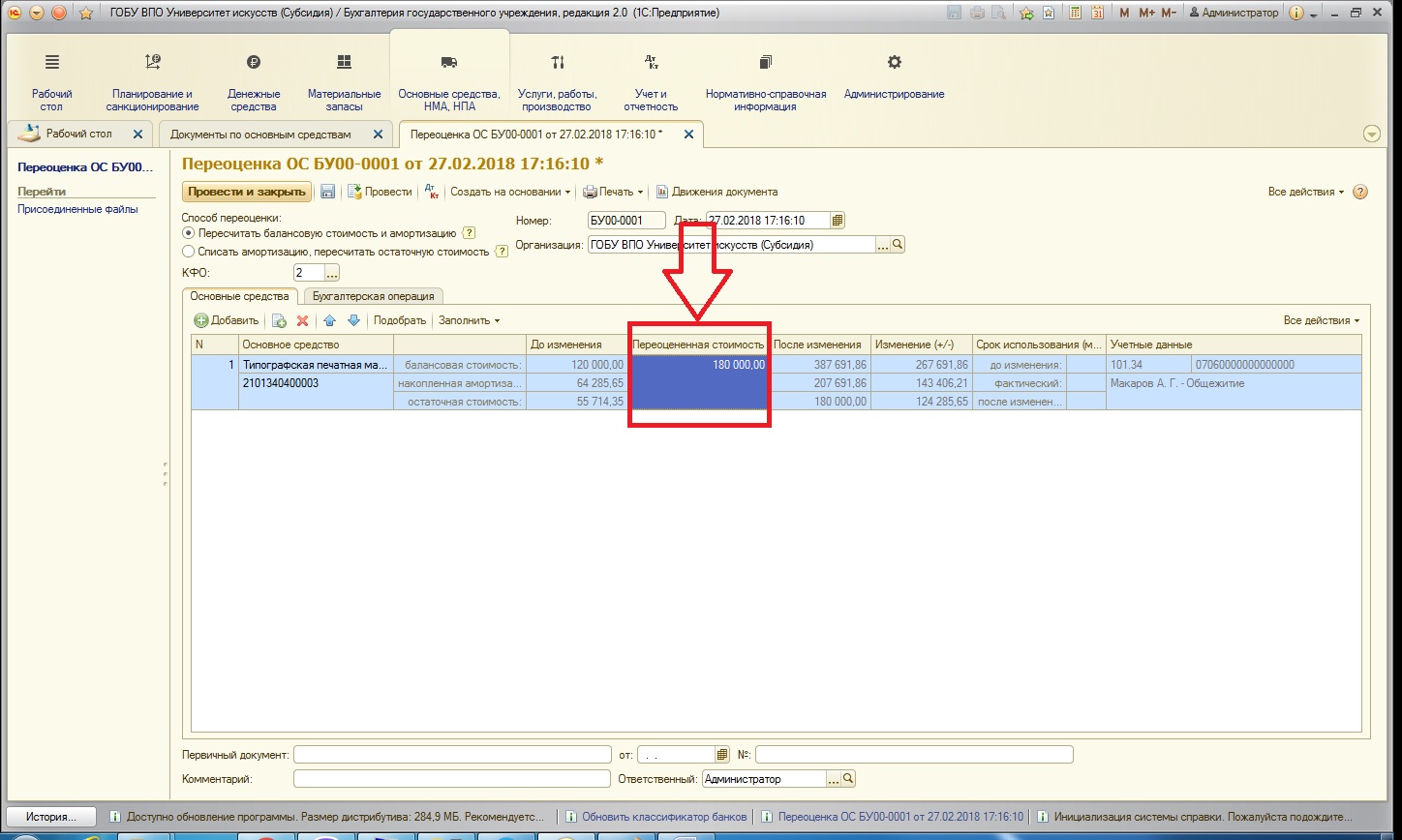This screenshot has height=840, width=1402.
Task: Open Рабочий стол section in the top panel
Action: [52, 82]
